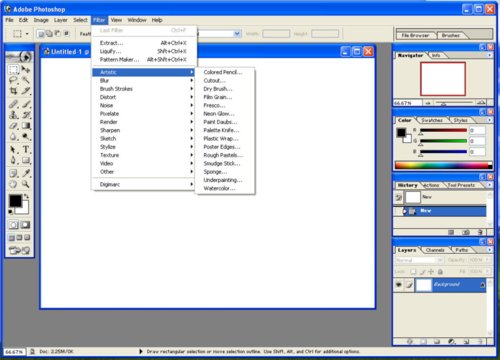Open the File Browser tab
Viewport: 500px width, 360px height.
pyautogui.click(x=415, y=35)
